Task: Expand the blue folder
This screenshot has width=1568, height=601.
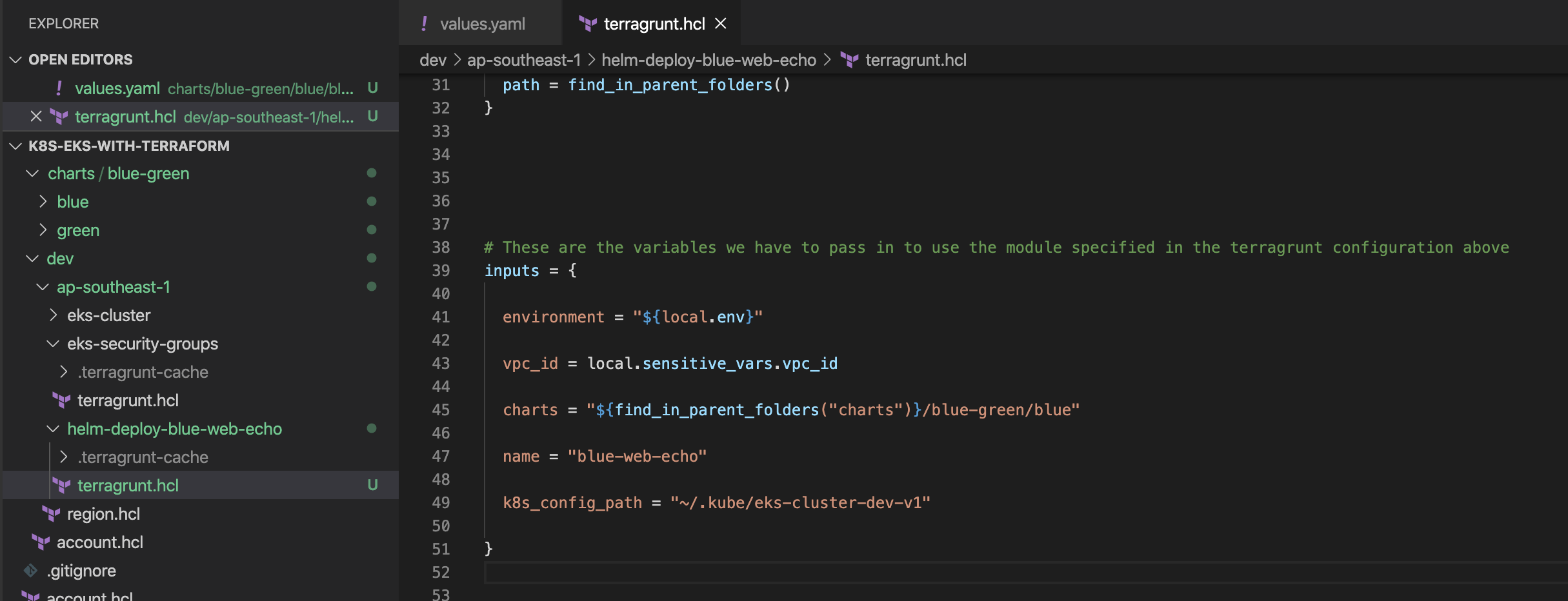Action: [43, 202]
